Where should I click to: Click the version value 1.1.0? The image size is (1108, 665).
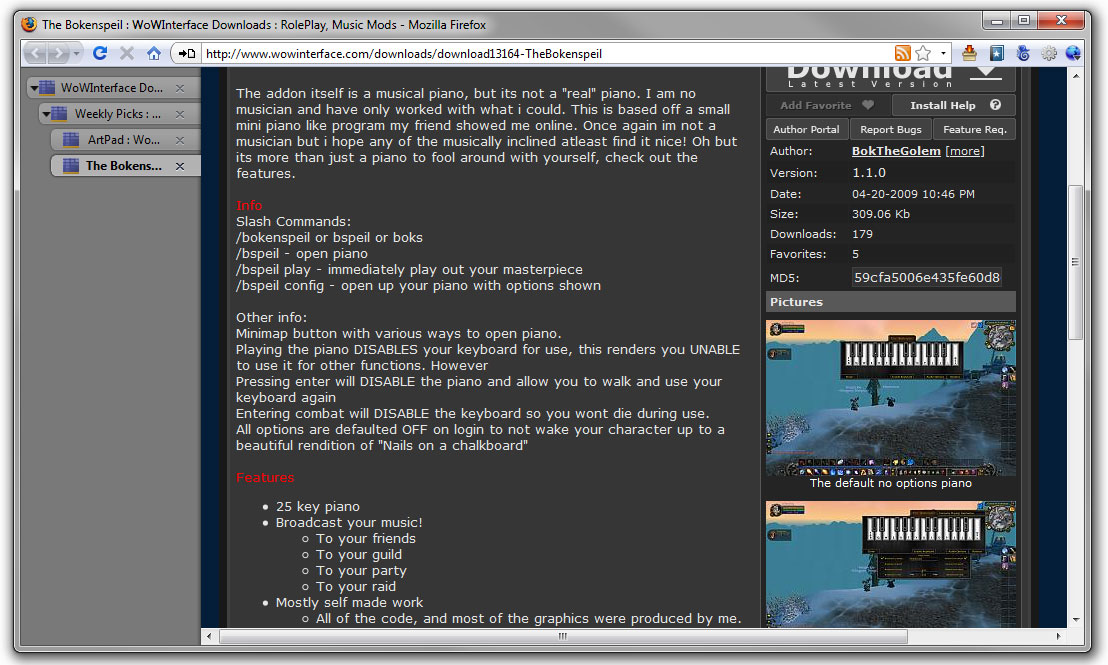pos(868,173)
